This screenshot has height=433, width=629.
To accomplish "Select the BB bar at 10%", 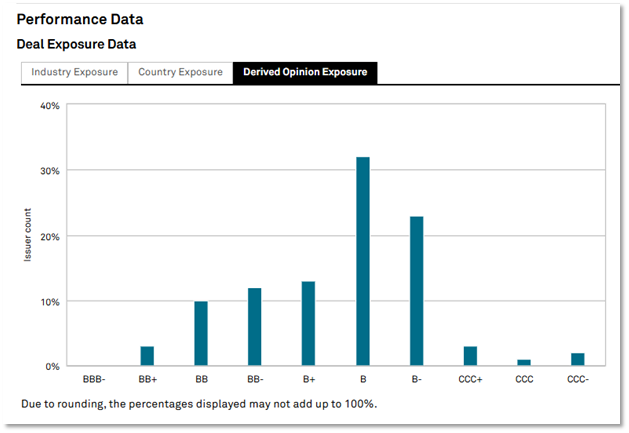I will 201,334.
